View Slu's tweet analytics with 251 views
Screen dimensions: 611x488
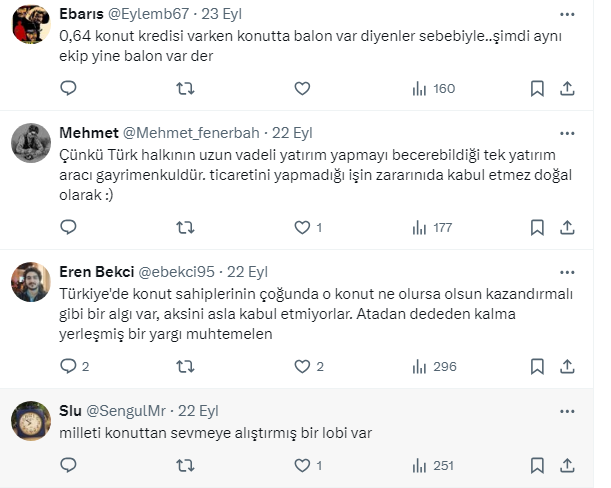[433, 465]
